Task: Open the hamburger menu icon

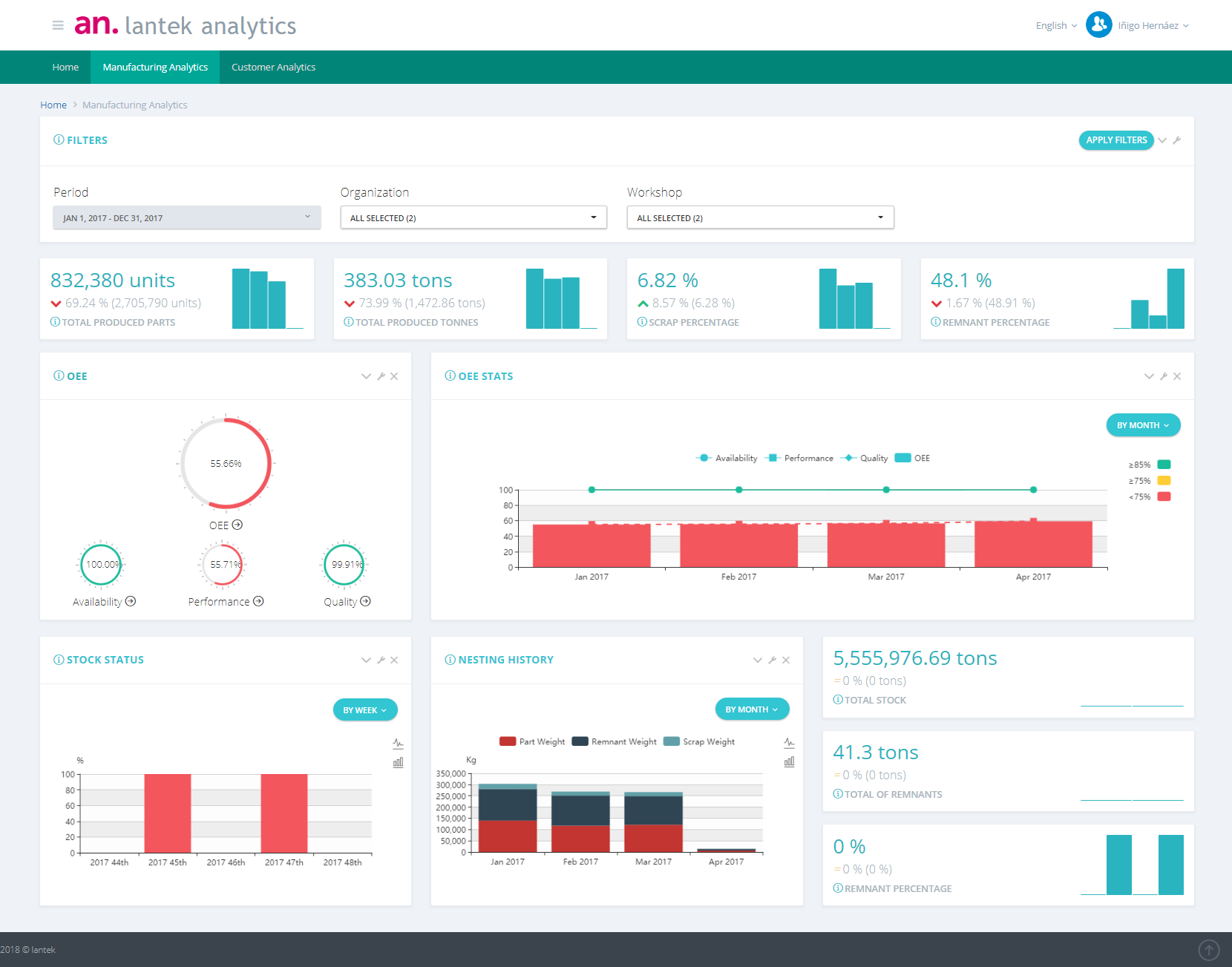Action: (x=58, y=25)
